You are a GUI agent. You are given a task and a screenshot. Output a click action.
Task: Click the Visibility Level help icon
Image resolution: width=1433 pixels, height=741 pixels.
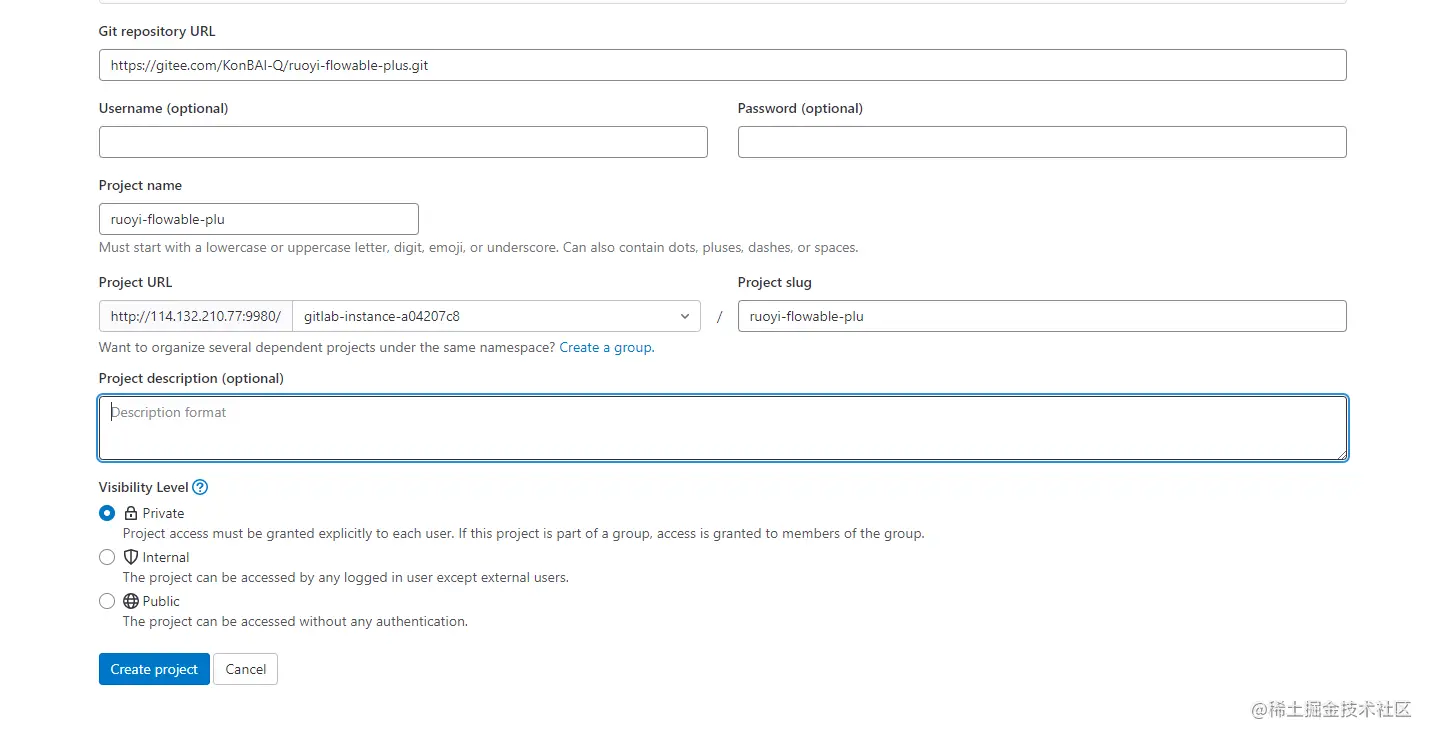(x=200, y=488)
